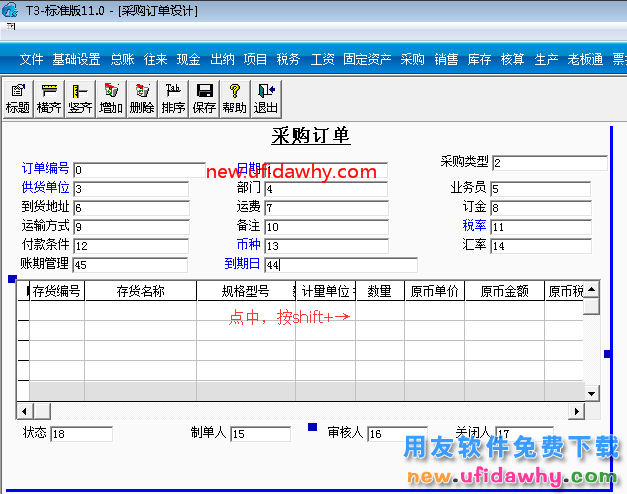The image size is (627, 494).
Task: Open the 文件 menu
Action: pos(31,59)
